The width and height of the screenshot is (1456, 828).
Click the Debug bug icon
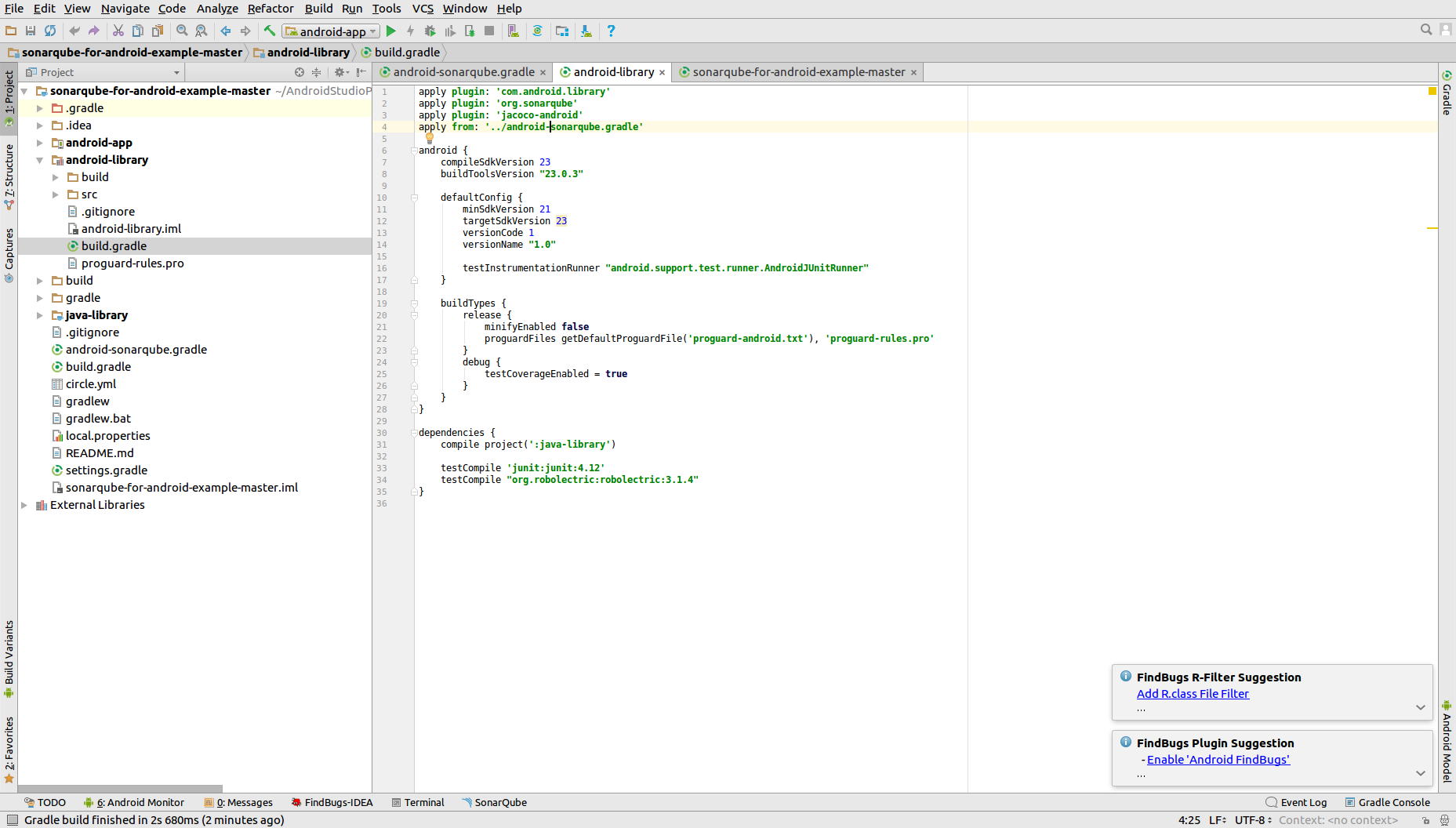430,31
